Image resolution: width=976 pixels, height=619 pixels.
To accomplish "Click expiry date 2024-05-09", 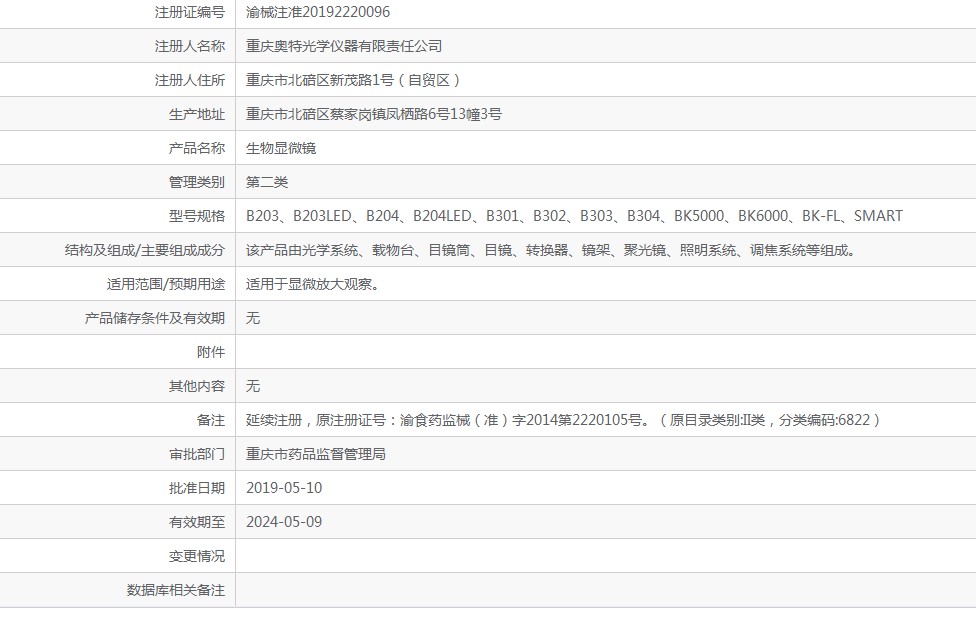I will [x=284, y=522].
